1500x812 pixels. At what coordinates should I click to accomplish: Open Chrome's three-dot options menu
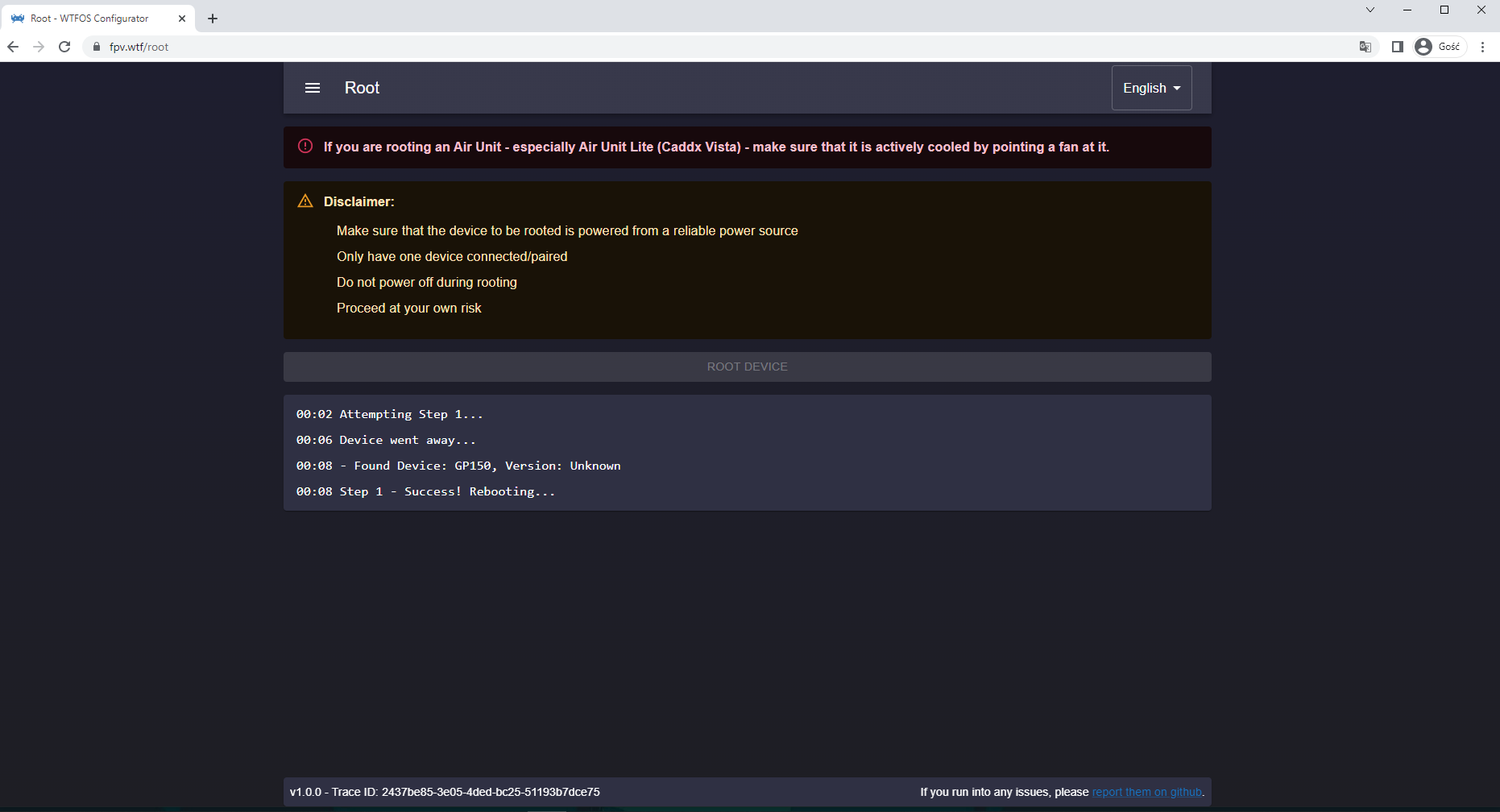1484,47
